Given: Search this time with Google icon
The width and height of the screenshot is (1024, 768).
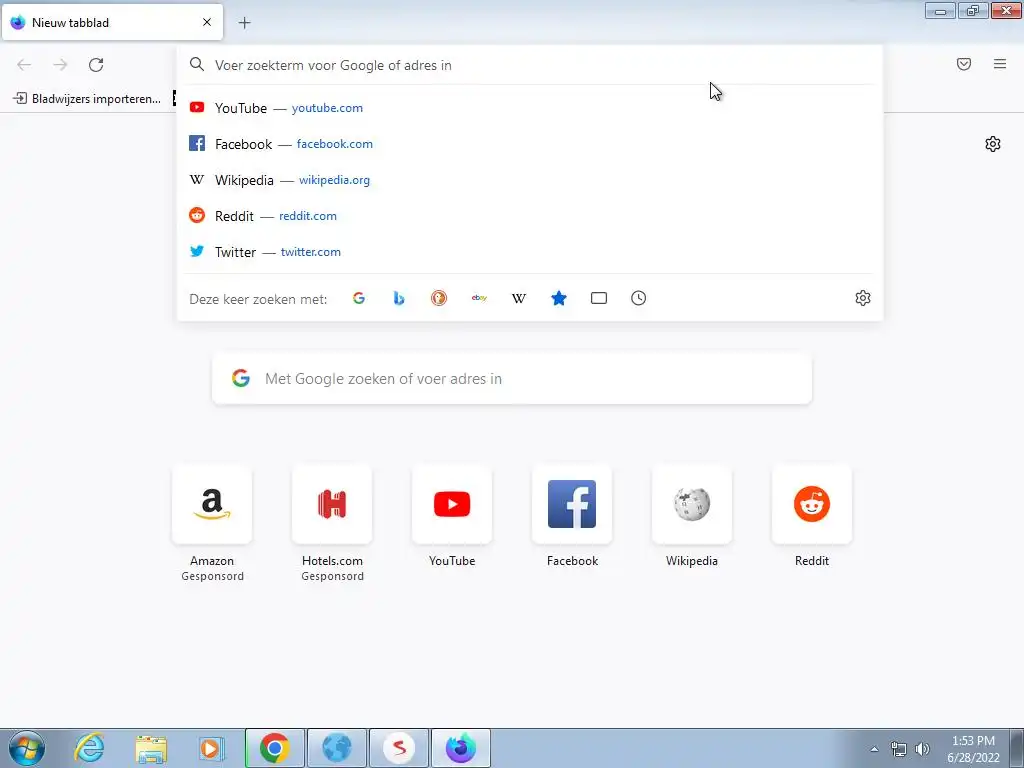Looking at the screenshot, I should pyautogui.click(x=359, y=298).
